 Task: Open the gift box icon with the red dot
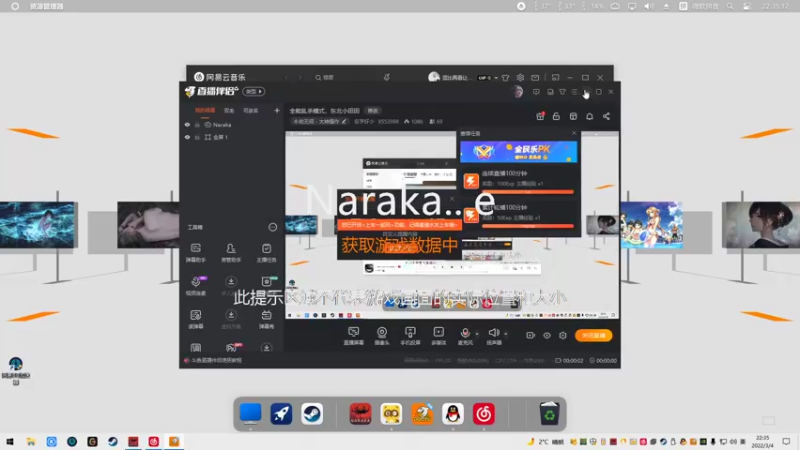coord(540,116)
